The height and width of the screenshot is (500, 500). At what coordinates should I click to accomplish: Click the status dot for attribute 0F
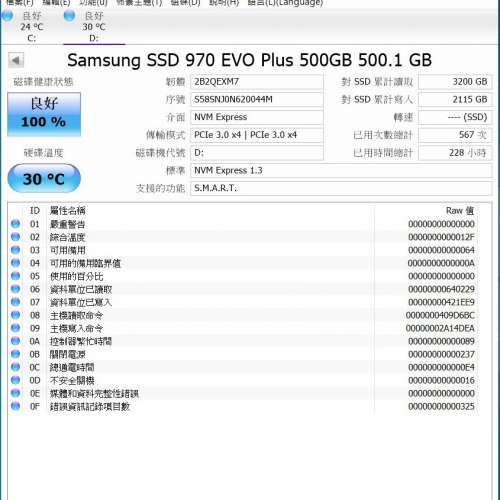[x=15, y=406]
